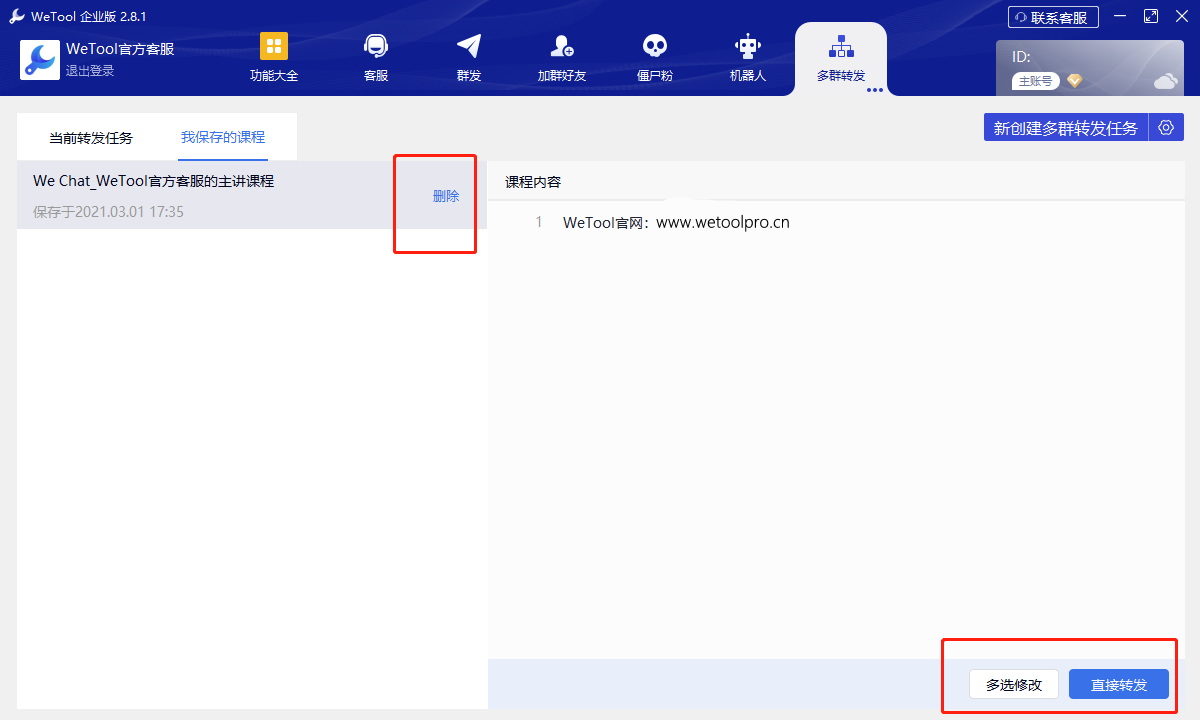Click the WeTool wrench icon in title bar
The image size is (1200, 720).
point(17,16)
